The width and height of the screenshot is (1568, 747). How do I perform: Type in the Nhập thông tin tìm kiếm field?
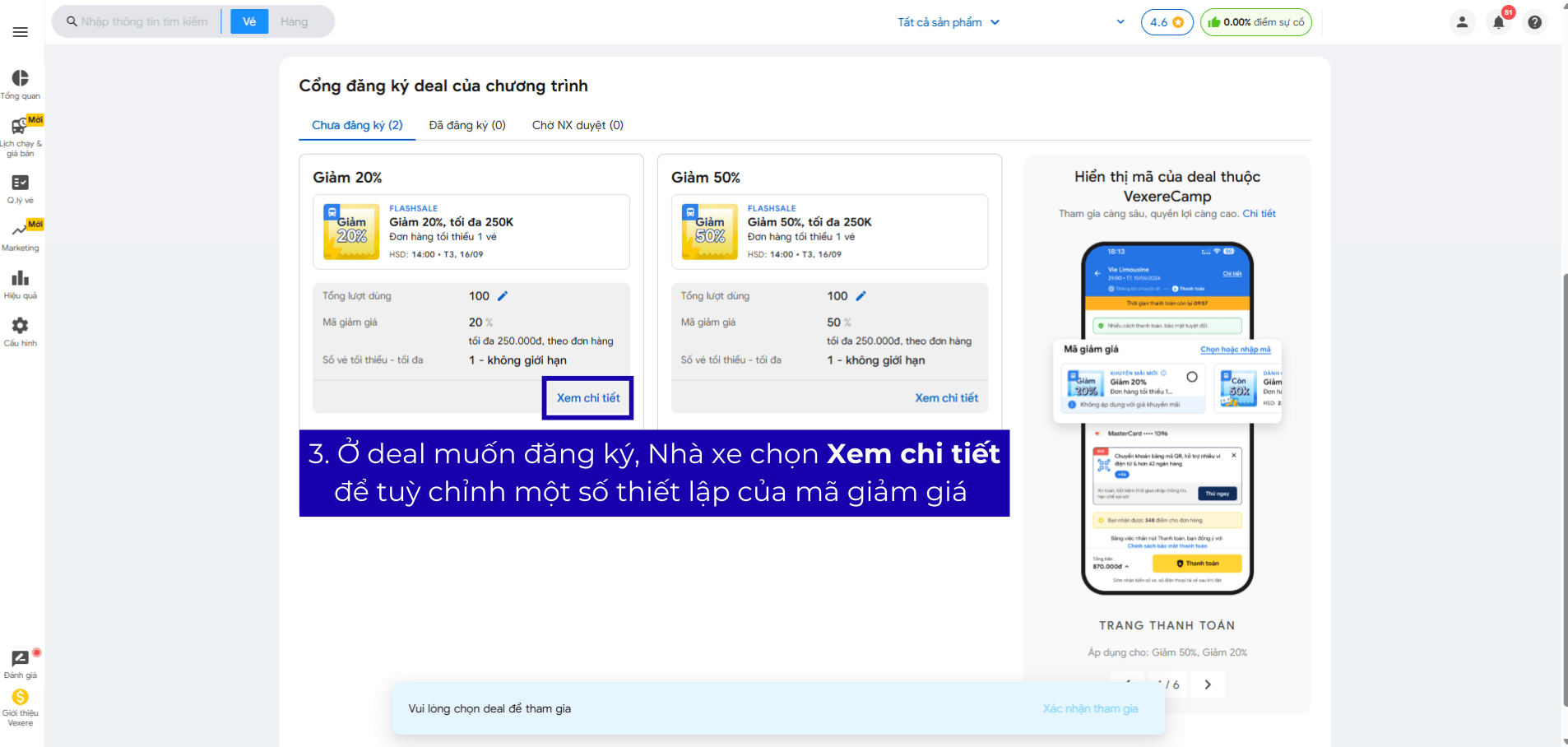144,21
